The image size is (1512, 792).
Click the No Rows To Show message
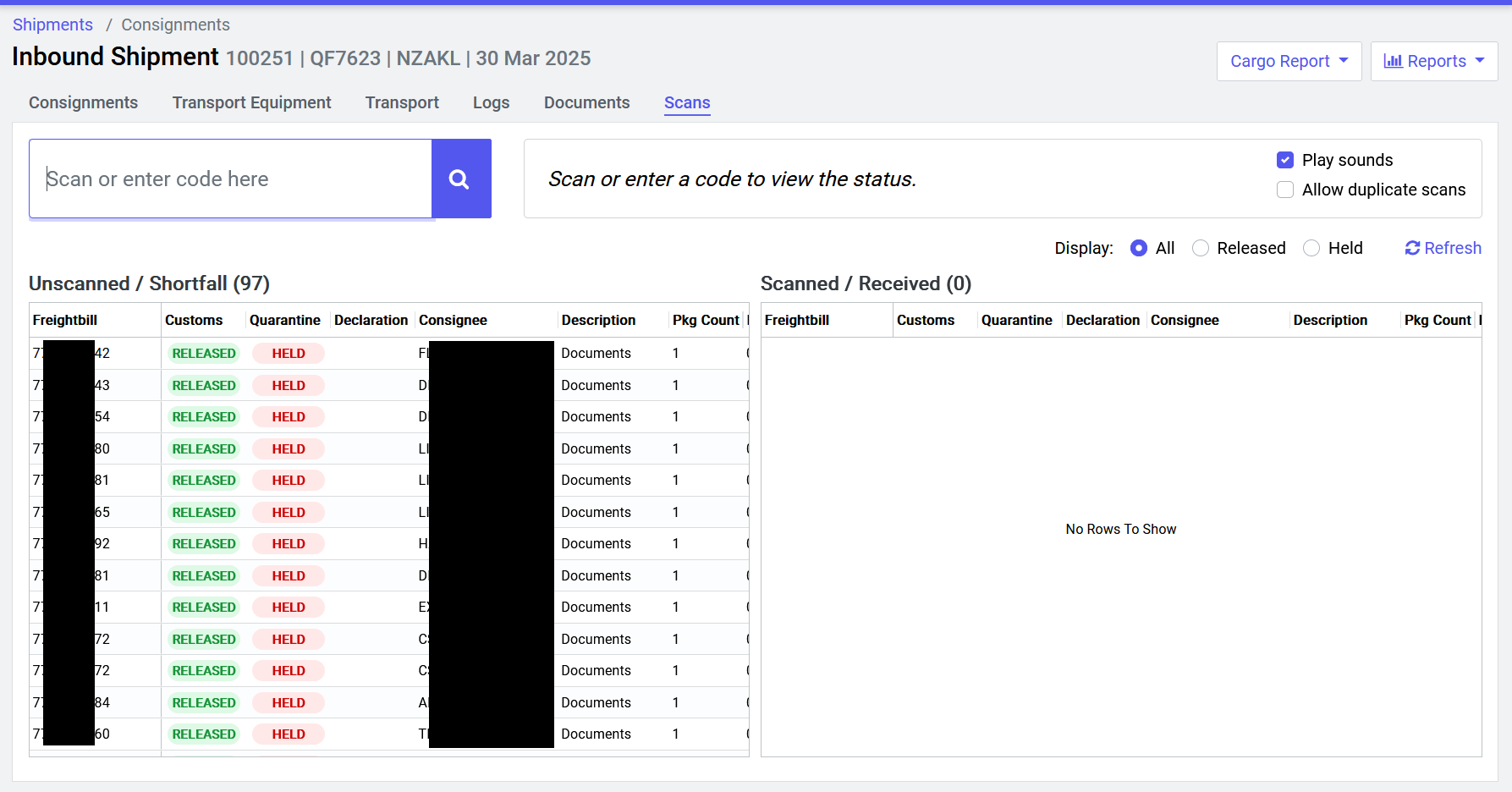point(1121,529)
